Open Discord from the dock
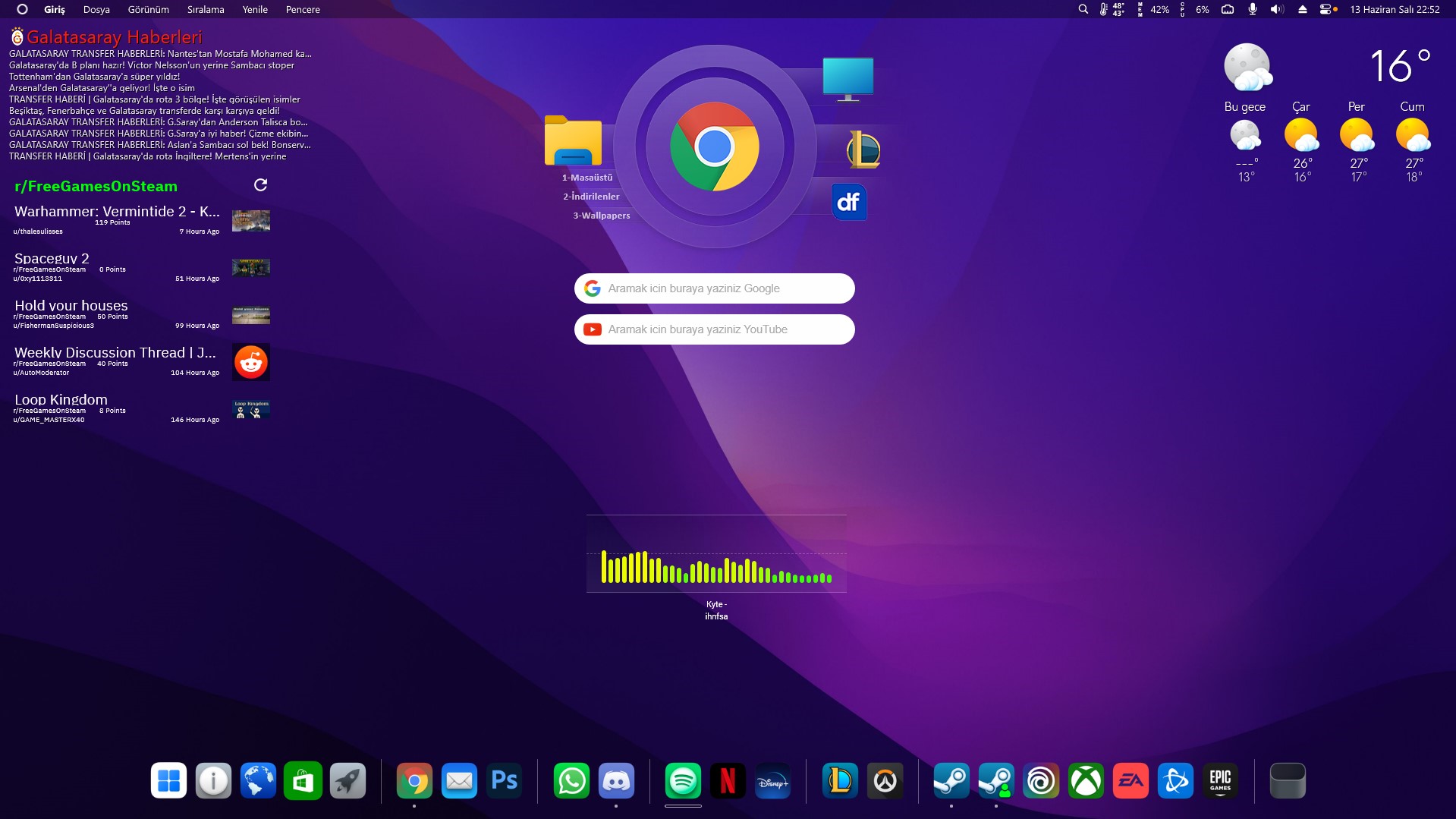Viewport: 1456px width, 819px height. pyautogui.click(x=616, y=780)
